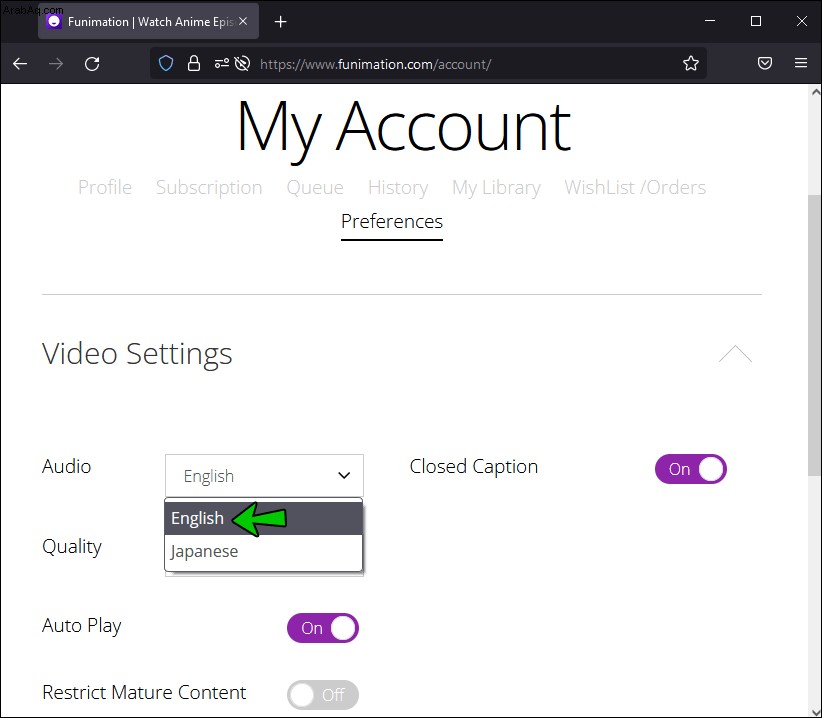Select English in the audio list
Viewport: 822px width, 718px height.
[x=263, y=518]
